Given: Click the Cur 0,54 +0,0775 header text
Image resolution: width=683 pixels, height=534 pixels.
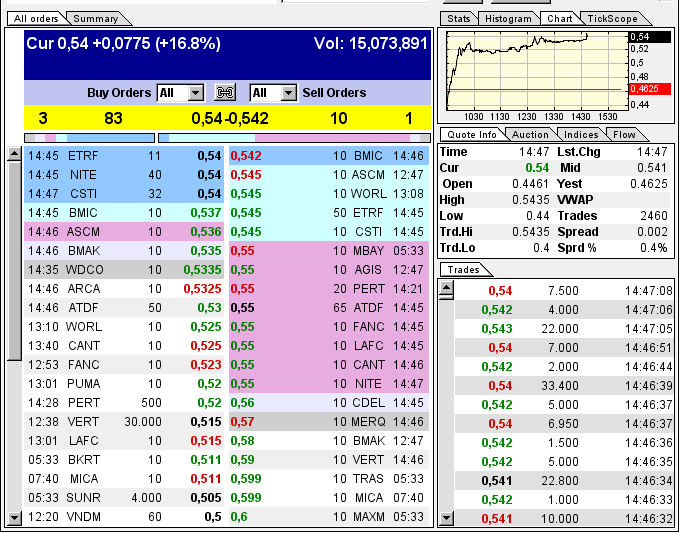Looking at the screenshot, I should point(123,44).
